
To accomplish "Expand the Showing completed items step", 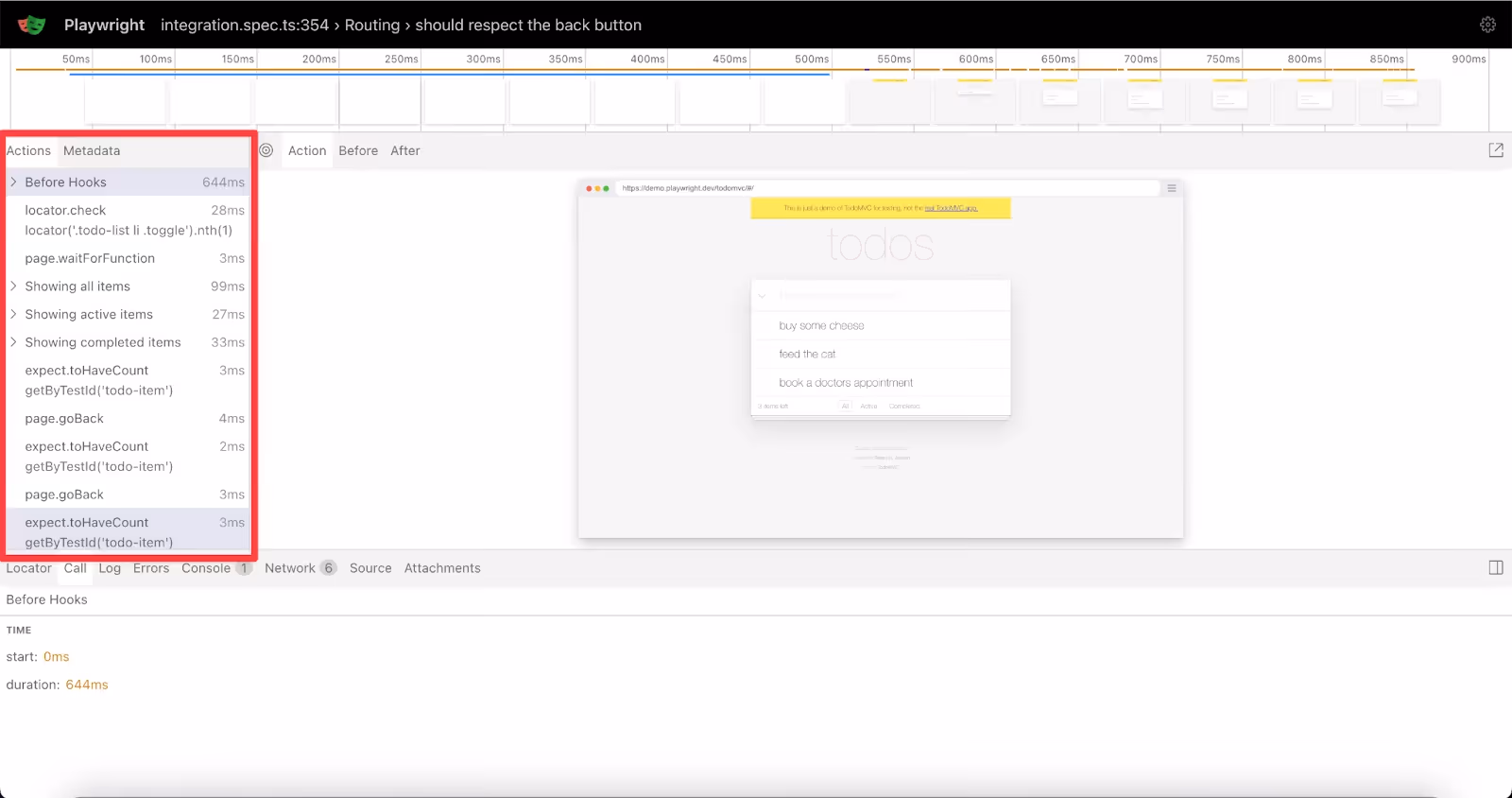I will tap(13, 342).
